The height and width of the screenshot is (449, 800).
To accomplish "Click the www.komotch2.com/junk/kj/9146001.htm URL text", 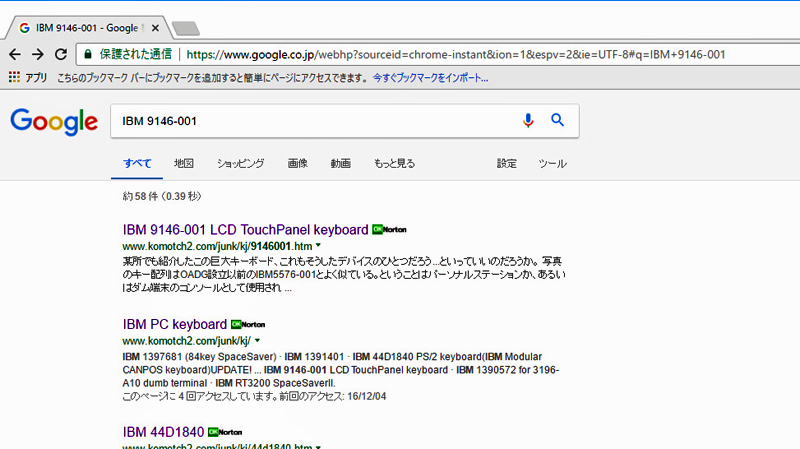I will [217, 246].
